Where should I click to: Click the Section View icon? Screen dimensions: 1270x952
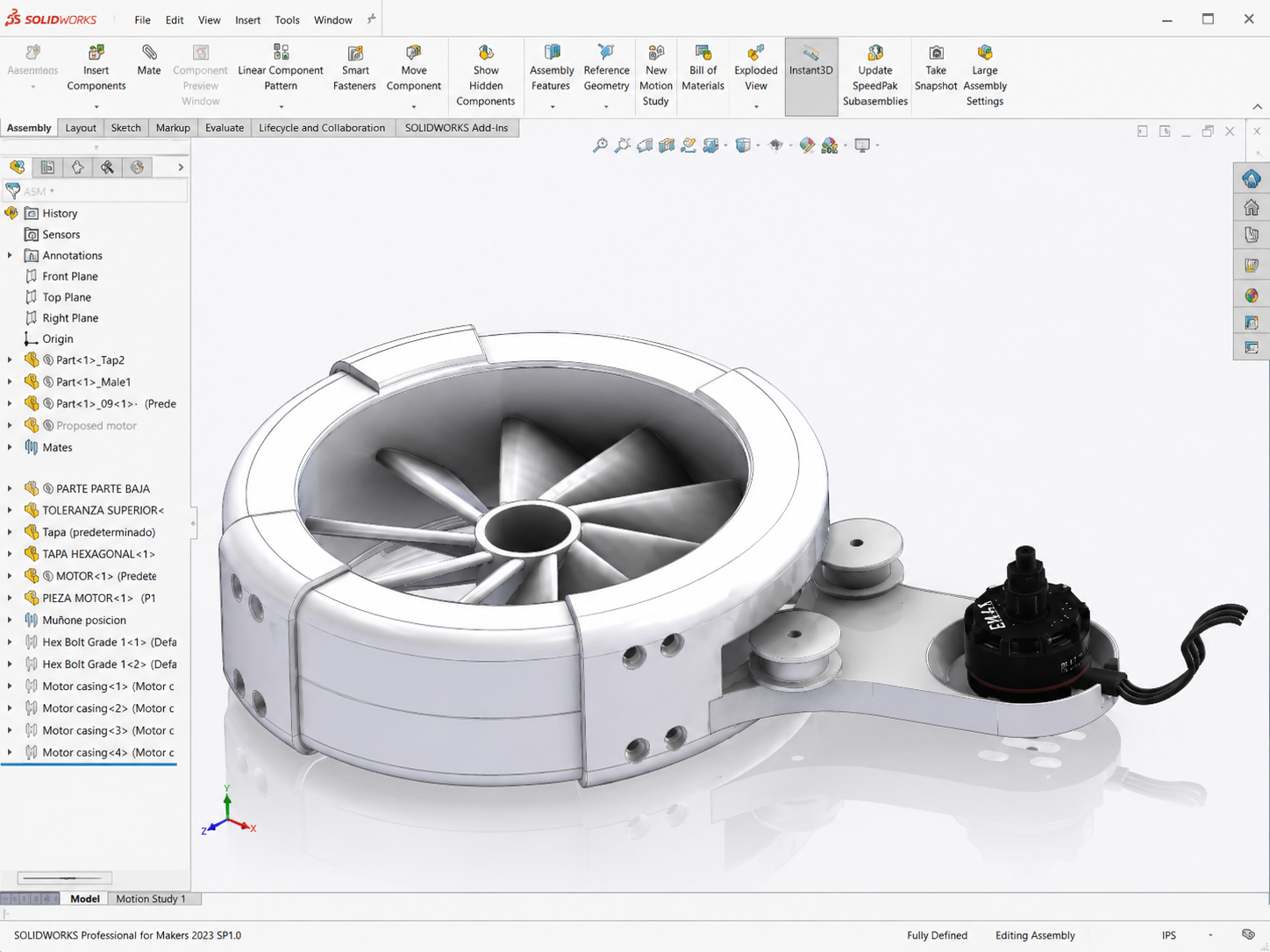pyautogui.click(x=667, y=146)
